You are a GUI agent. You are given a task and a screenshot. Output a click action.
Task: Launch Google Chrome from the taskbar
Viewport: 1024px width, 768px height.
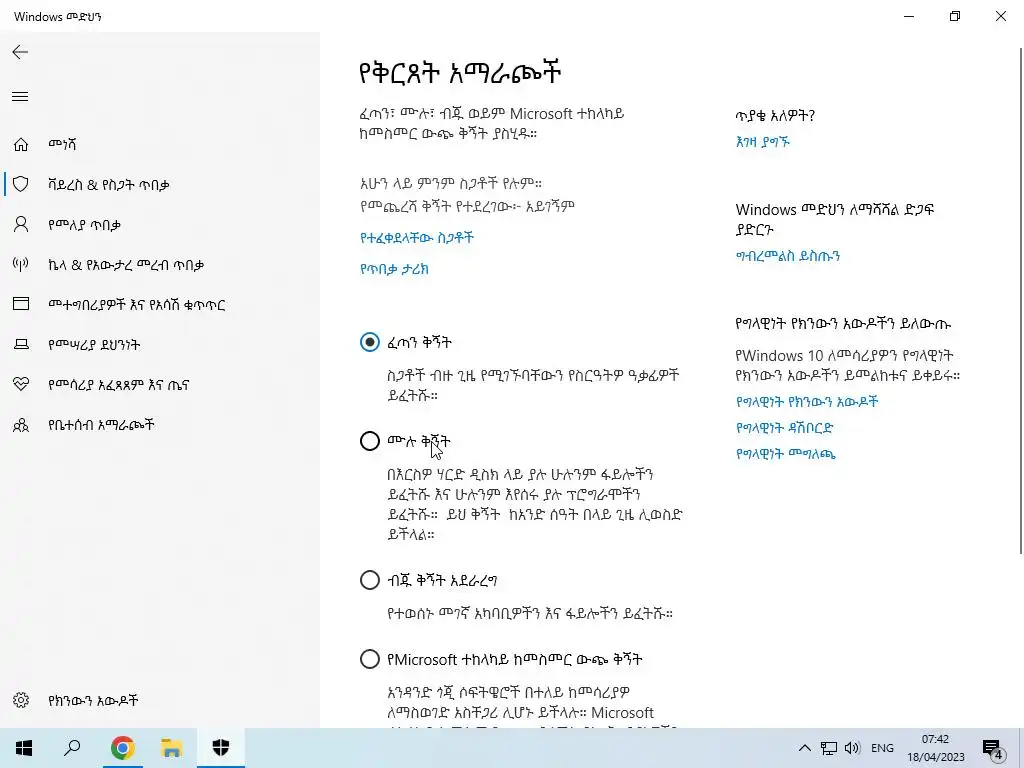(122, 748)
